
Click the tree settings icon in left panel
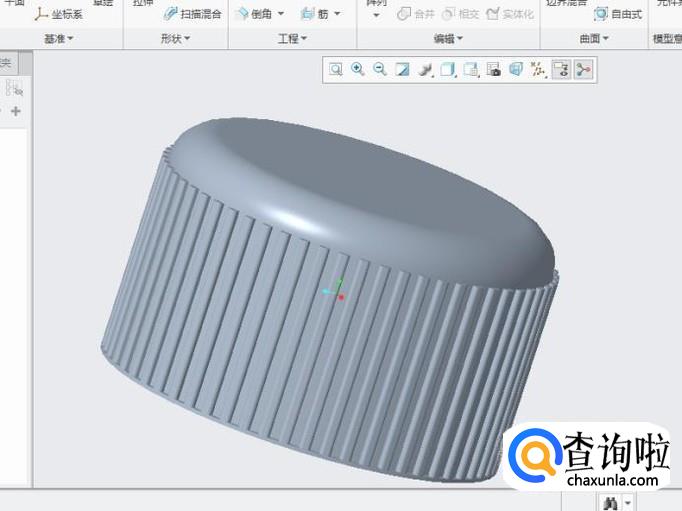(x=14, y=89)
